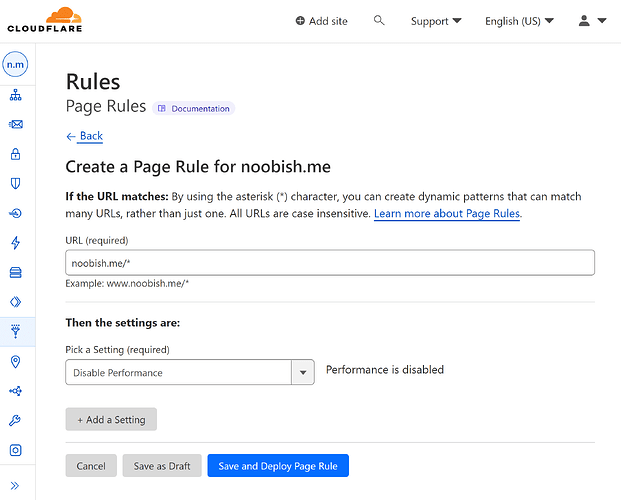Screen dimensions: 621x500
Task: Open the Network location pin sidebar icon
Action: pos(15,361)
